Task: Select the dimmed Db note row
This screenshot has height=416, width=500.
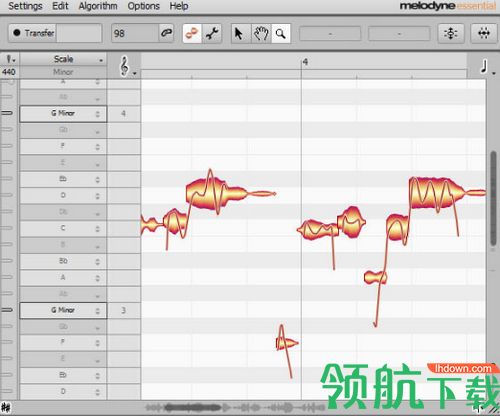Action: [x=63, y=212]
